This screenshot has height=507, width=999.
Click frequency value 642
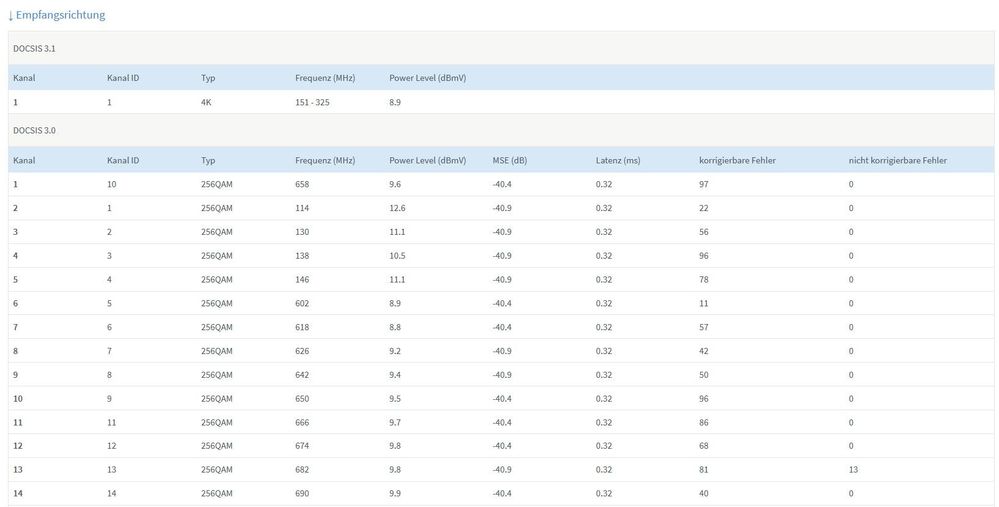point(302,375)
